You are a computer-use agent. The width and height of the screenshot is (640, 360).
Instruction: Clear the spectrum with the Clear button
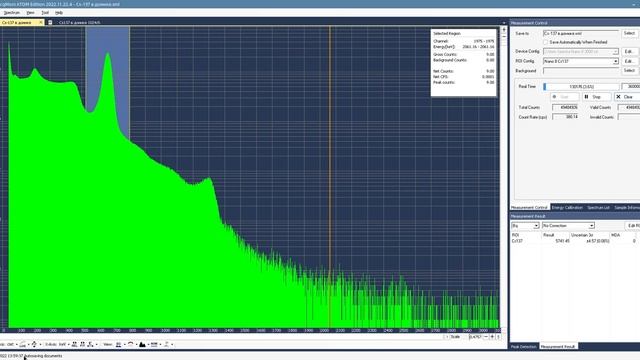[x=627, y=97]
